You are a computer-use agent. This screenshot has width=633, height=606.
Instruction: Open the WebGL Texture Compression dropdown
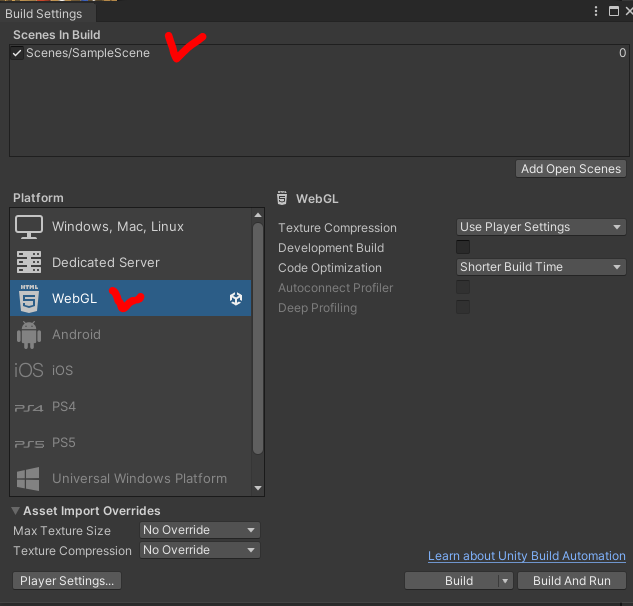(541, 227)
